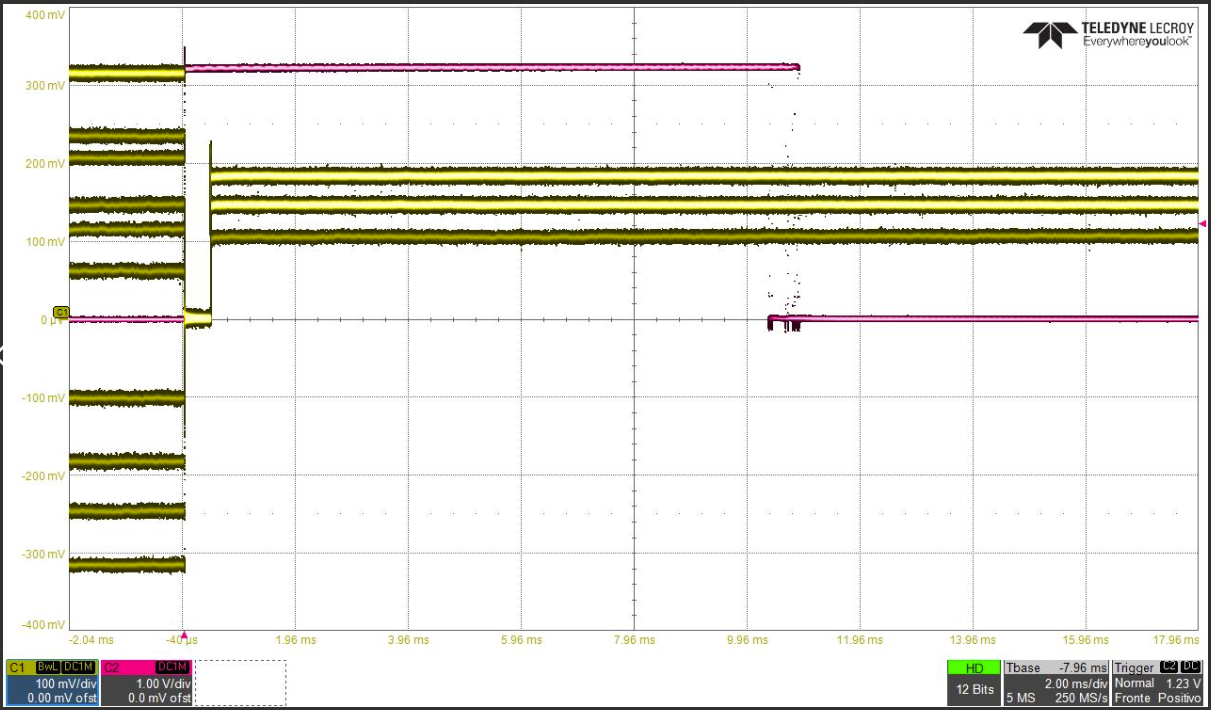Click the 2.00 ms/div timebase value

tap(1074, 683)
